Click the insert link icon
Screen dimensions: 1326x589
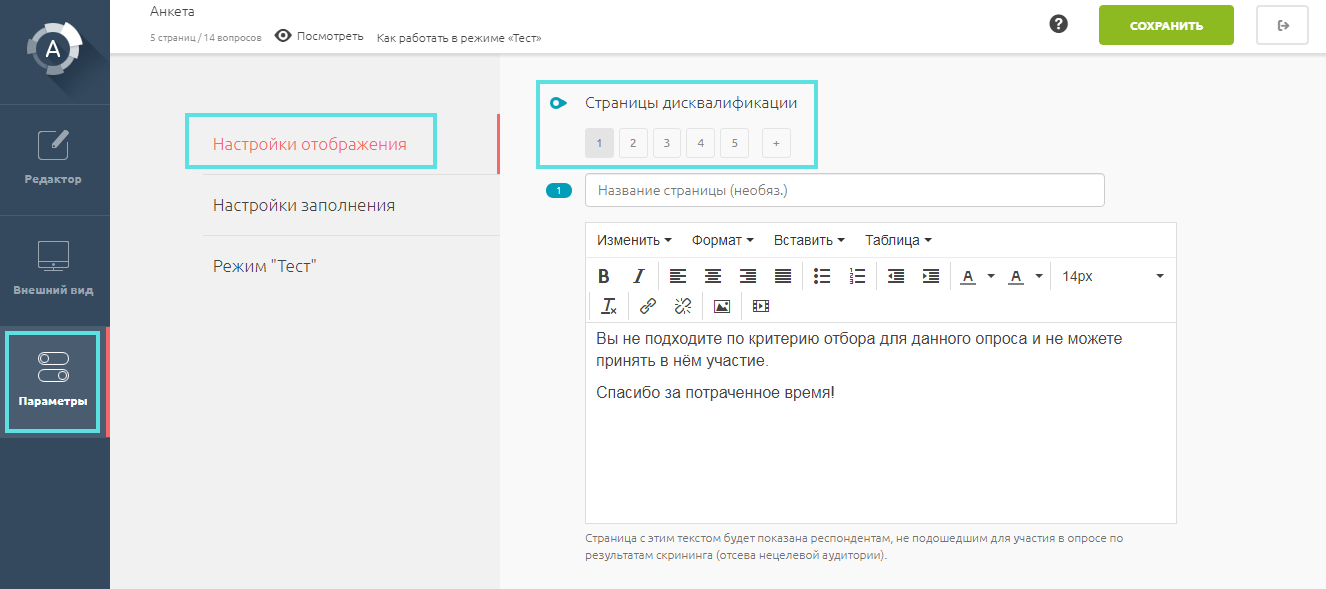click(x=648, y=306)
